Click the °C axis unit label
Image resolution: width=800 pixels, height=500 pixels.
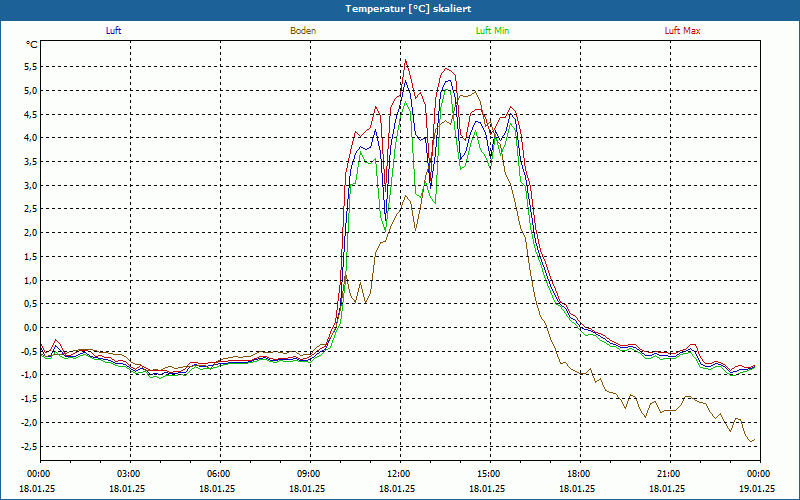point(32,45)
